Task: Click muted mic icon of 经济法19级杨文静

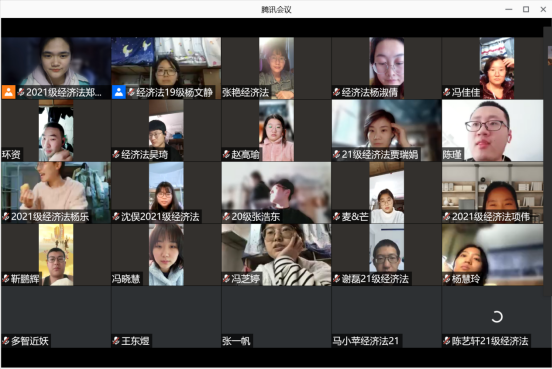Action: pos(131,92)
